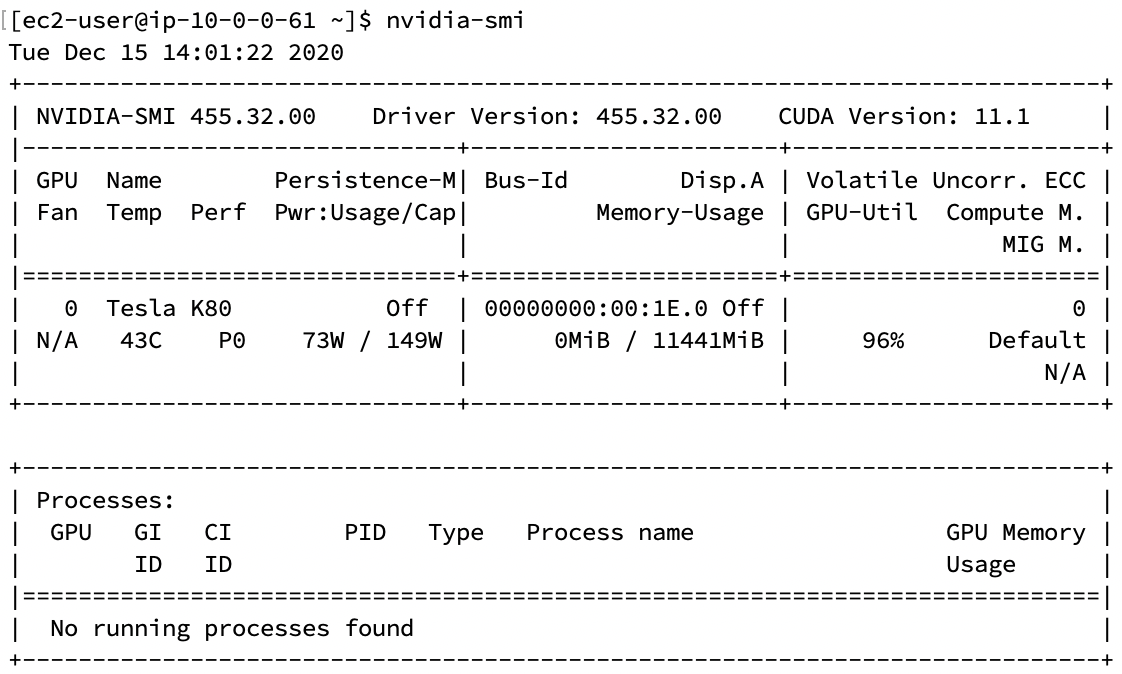Click the Default compute mode value
This screenshot has height=674, width=1122.
click(x=1037, y=341)
